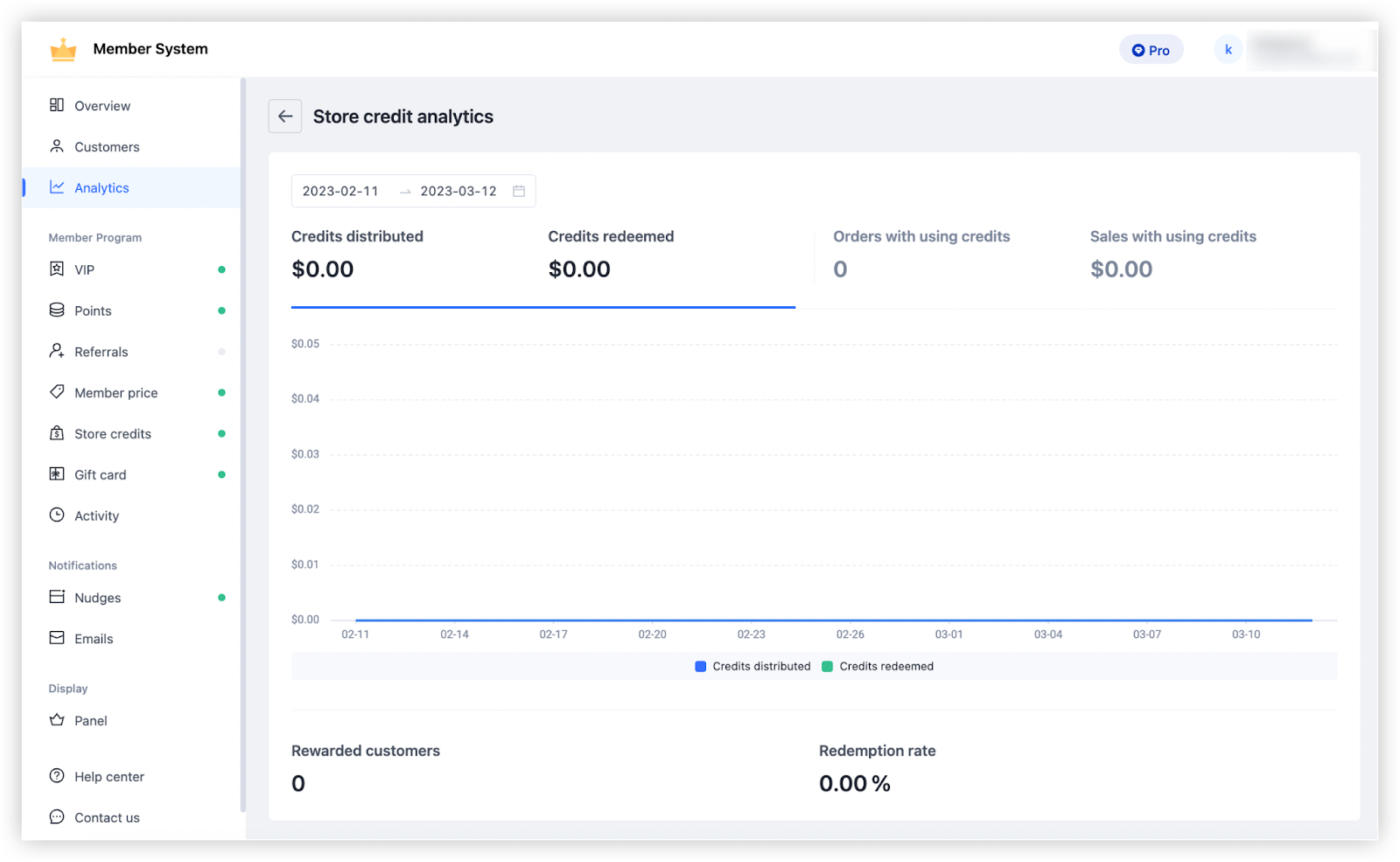Select the Store credits menu entry
The height and width of the screenshot is (862, 1400).
pos(111,433)
